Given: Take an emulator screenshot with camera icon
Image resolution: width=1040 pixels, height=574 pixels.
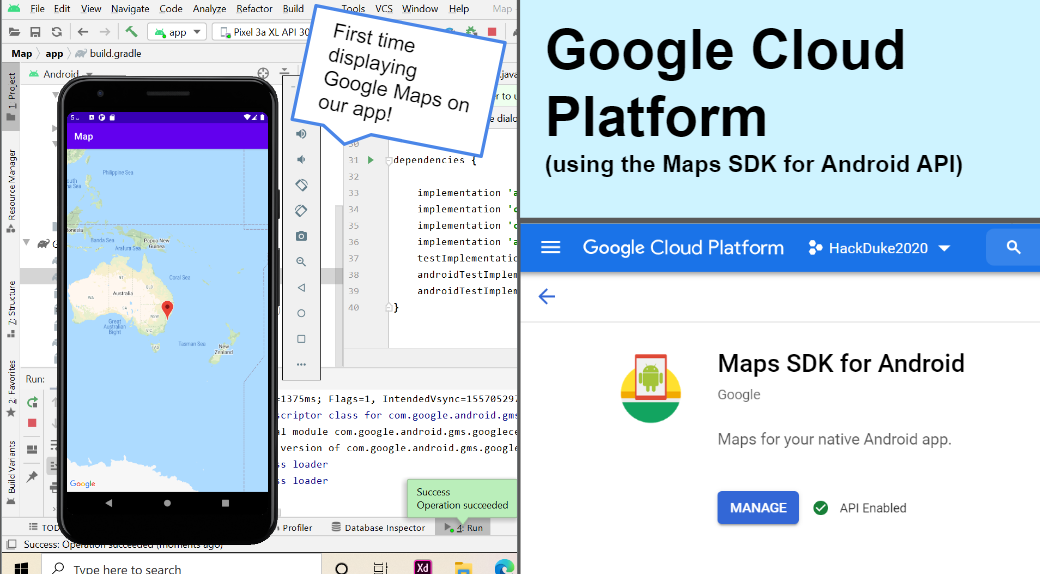Looking at the screenshot, I should [301, 236].
